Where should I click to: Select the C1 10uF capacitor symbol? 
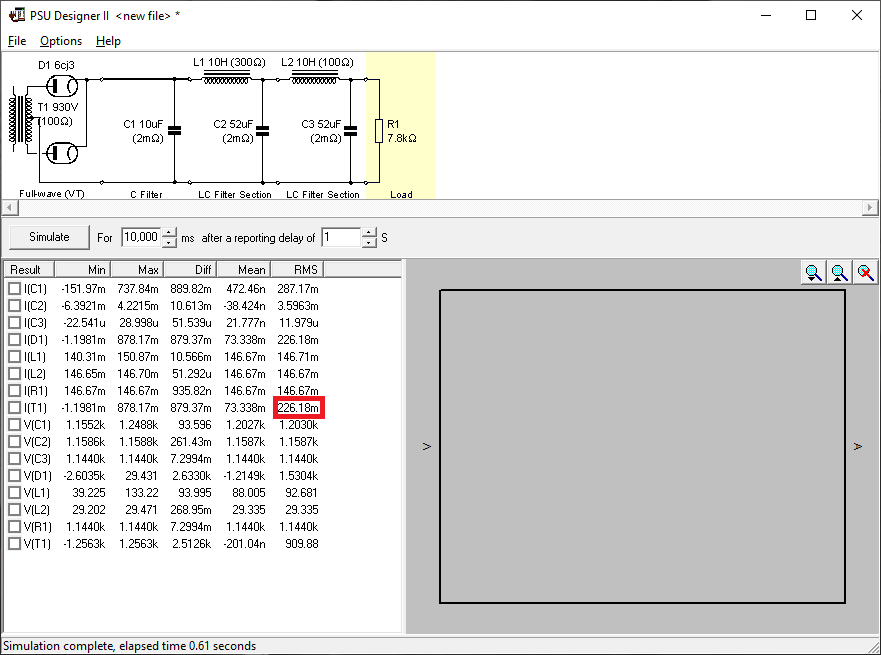[175, 131]
